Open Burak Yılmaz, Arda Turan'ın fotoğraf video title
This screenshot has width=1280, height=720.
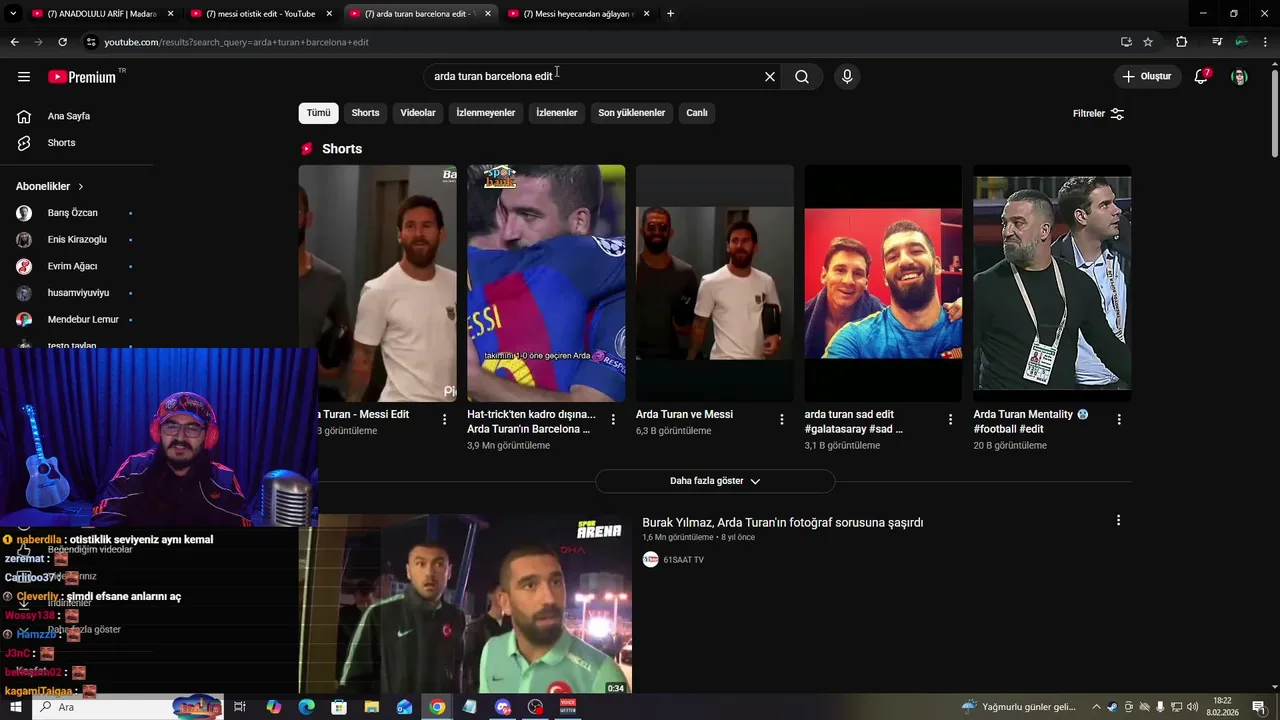pos(782,522)
